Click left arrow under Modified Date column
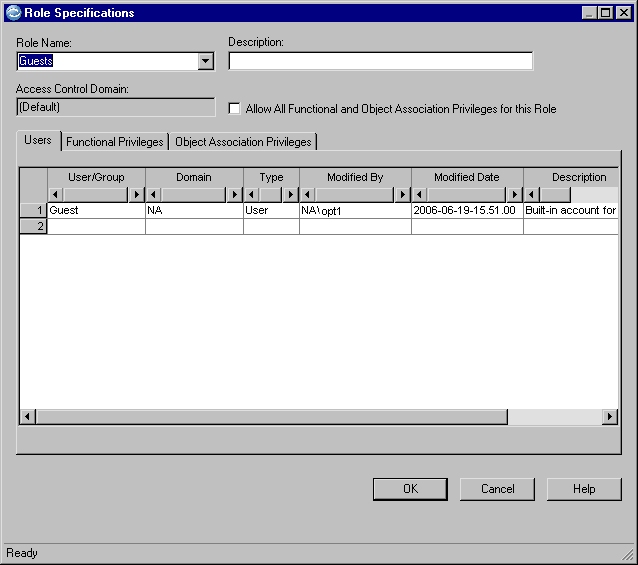The height and width of the screenshot is (565, 638). pos(420,195)
